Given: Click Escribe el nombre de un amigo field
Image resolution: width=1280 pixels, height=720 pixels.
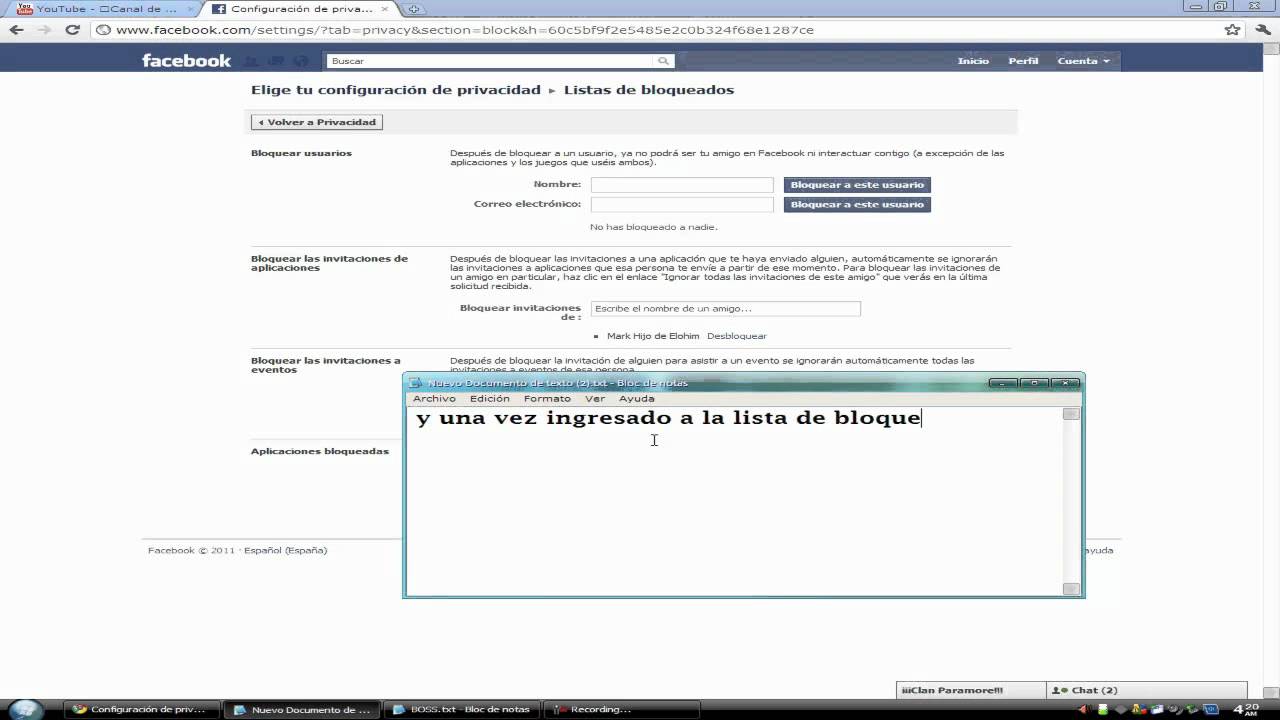Looking at the screenshot, I should click(726, 309).
